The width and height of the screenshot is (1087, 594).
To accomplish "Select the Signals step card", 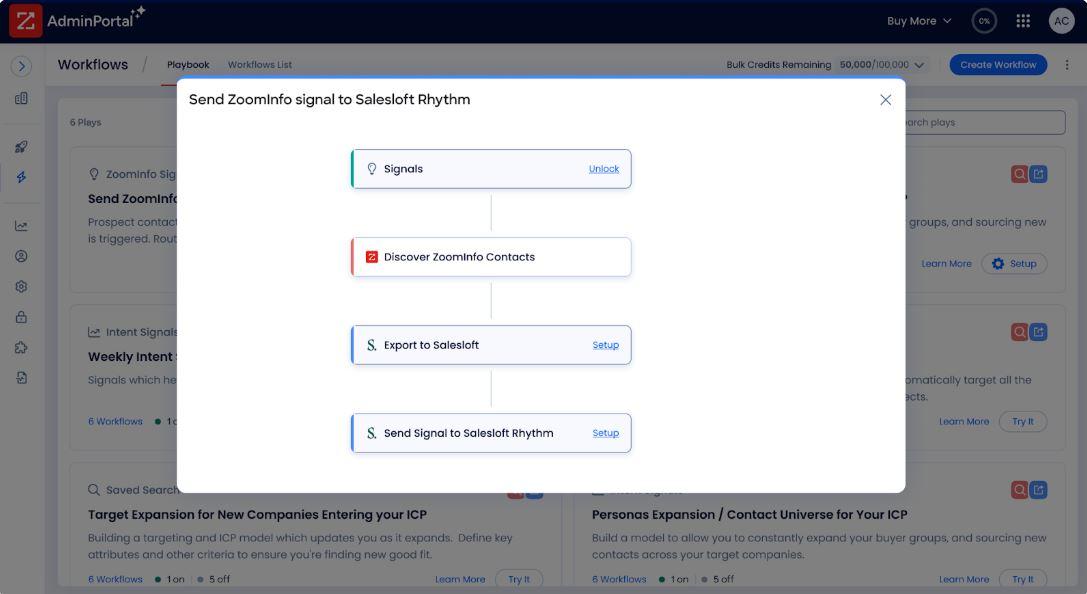I will tap(491, 169).
